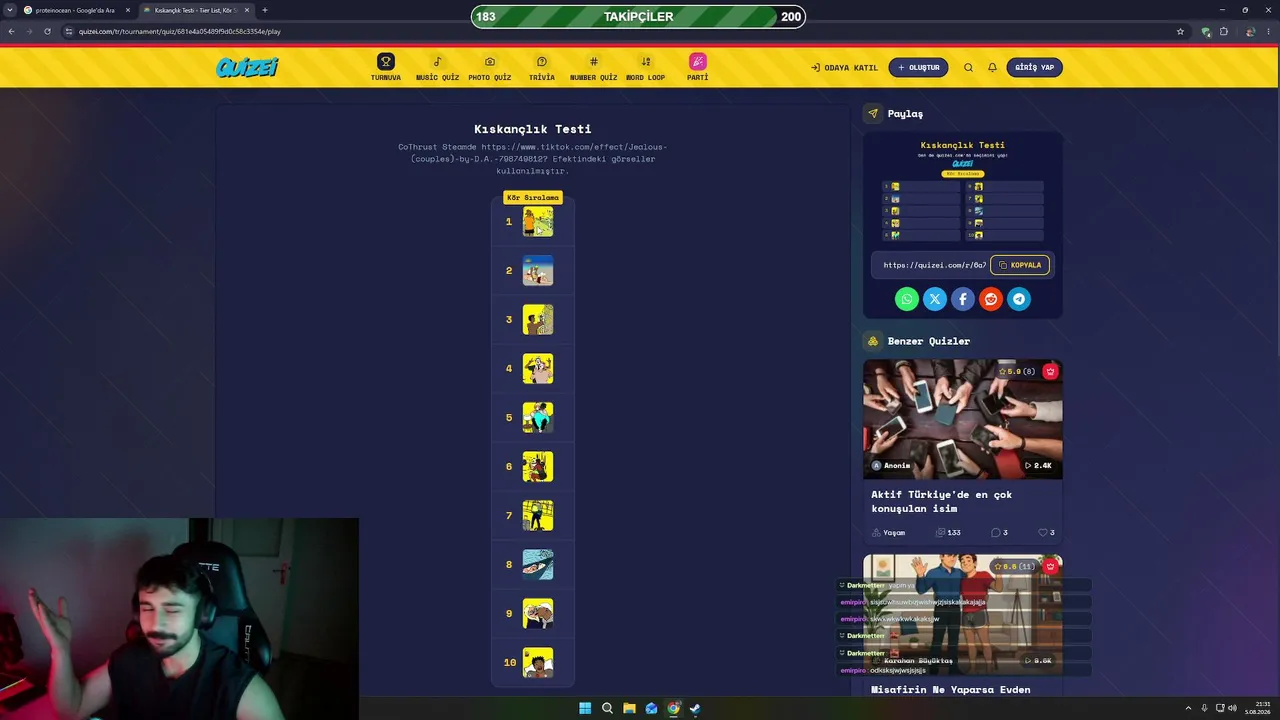
Task: Open the system tray volume icon
Action: click(1232, 708)
